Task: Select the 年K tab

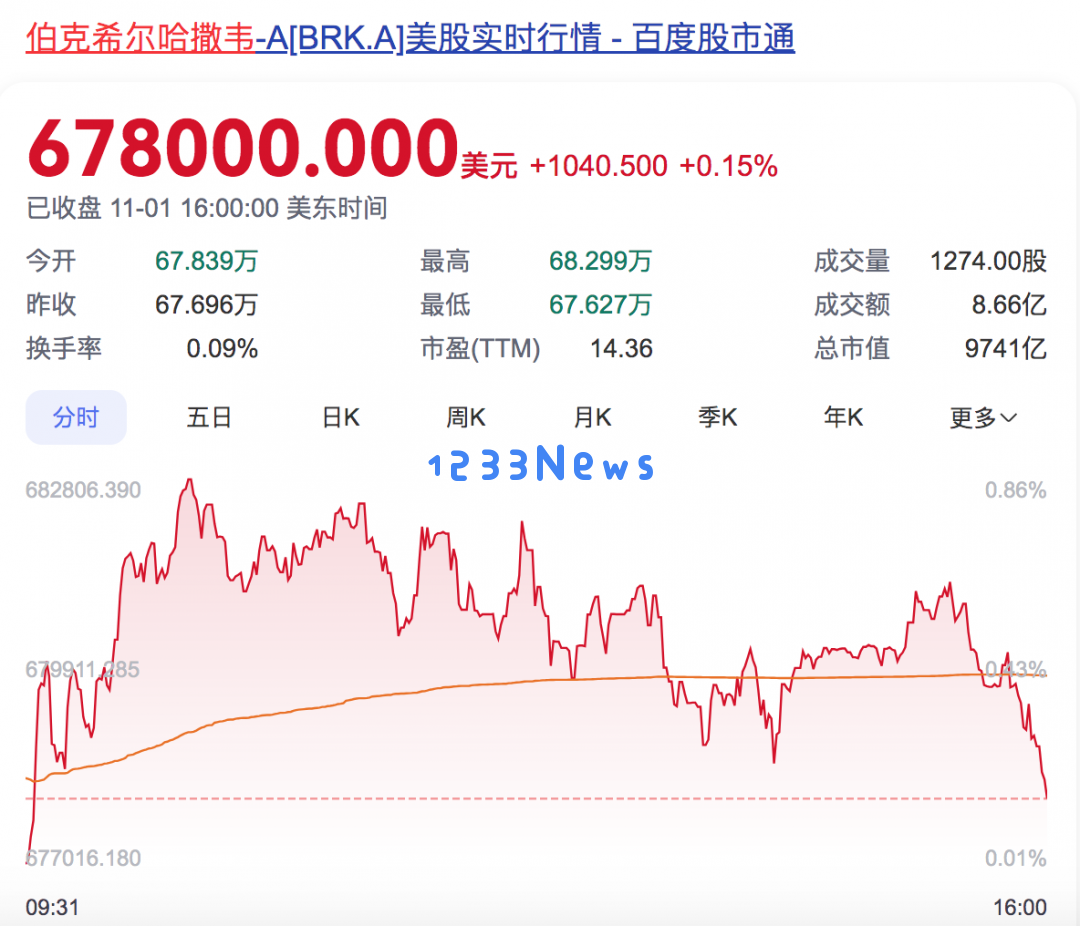Action: (x=843, y=418)
